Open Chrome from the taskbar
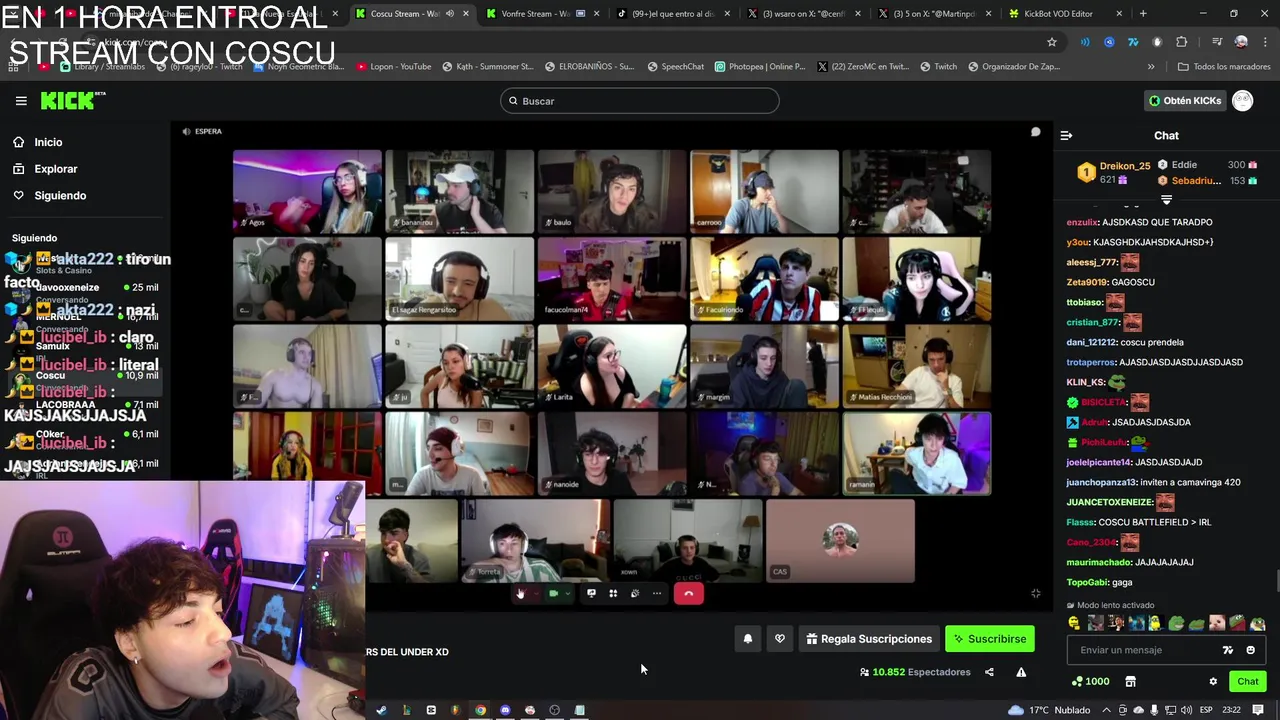The width and height of the screenshot is (1280, 720). (x=480, y=710)
